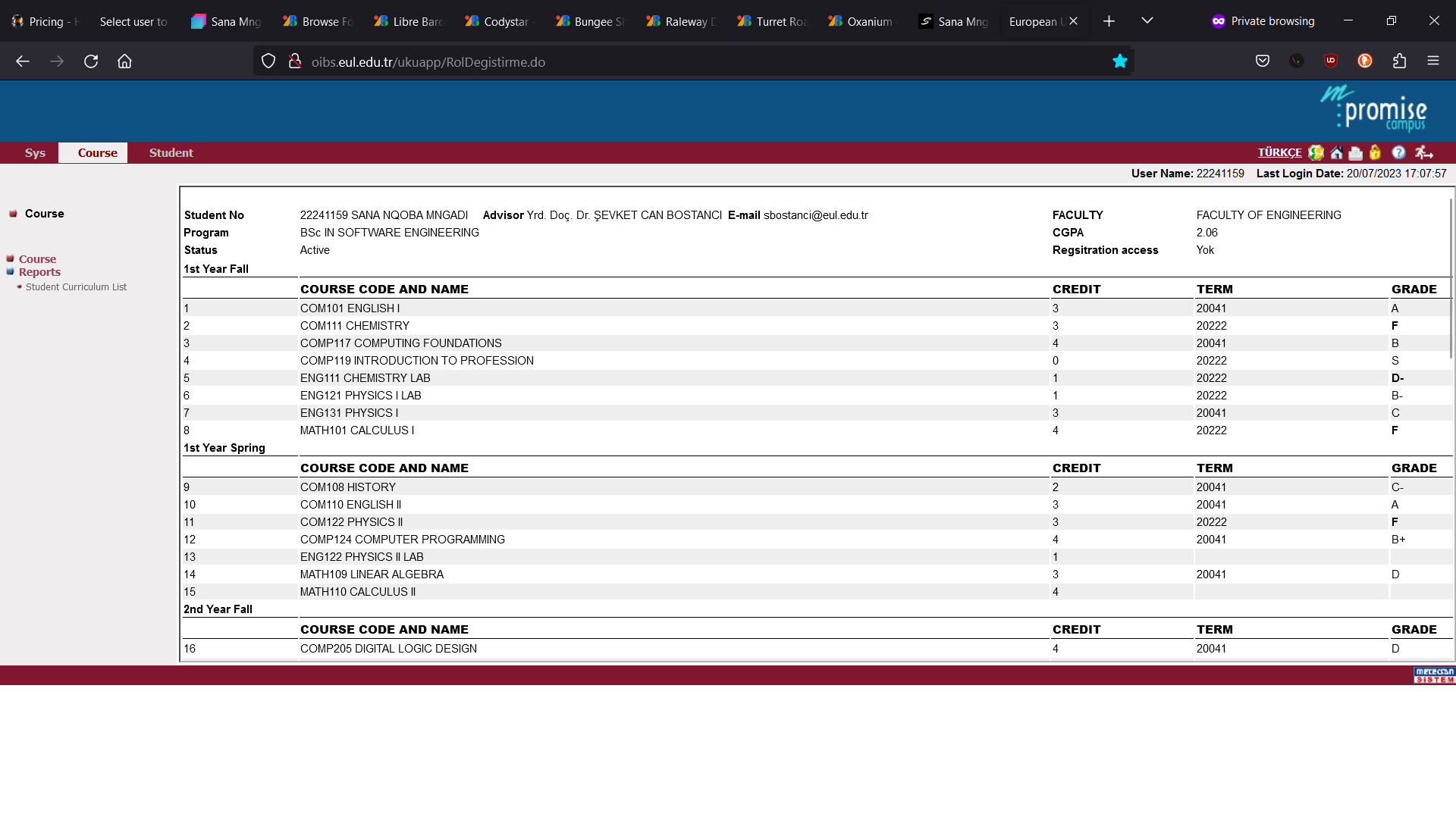View site security lock information
This screenshot has height=817, width=1456.
(x=295, y=61)
